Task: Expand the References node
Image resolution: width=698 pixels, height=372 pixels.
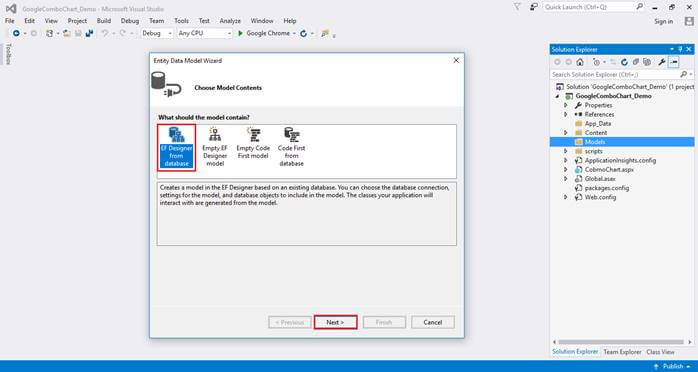Action: click(x=566, y=114)
